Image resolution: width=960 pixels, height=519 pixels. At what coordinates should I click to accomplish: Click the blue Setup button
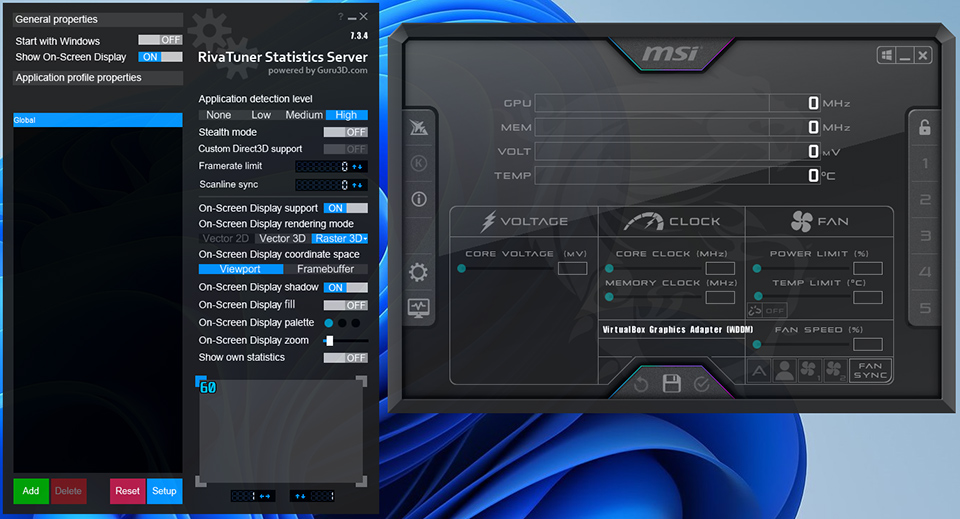164,491
